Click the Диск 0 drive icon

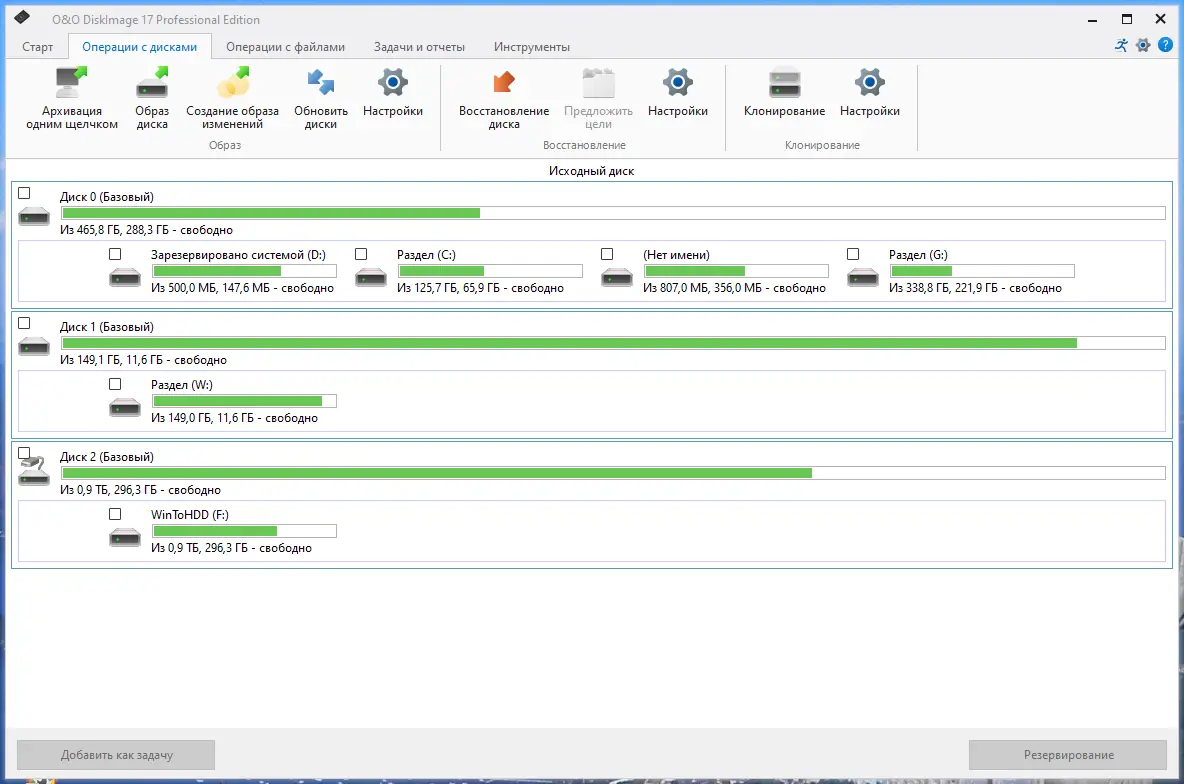34,217
